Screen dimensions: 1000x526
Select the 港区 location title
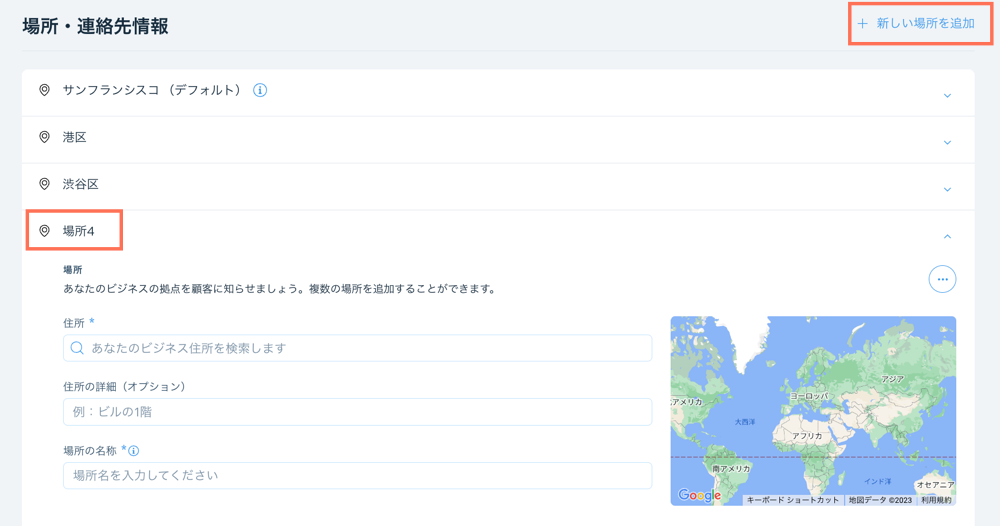[x=75, y=137]
